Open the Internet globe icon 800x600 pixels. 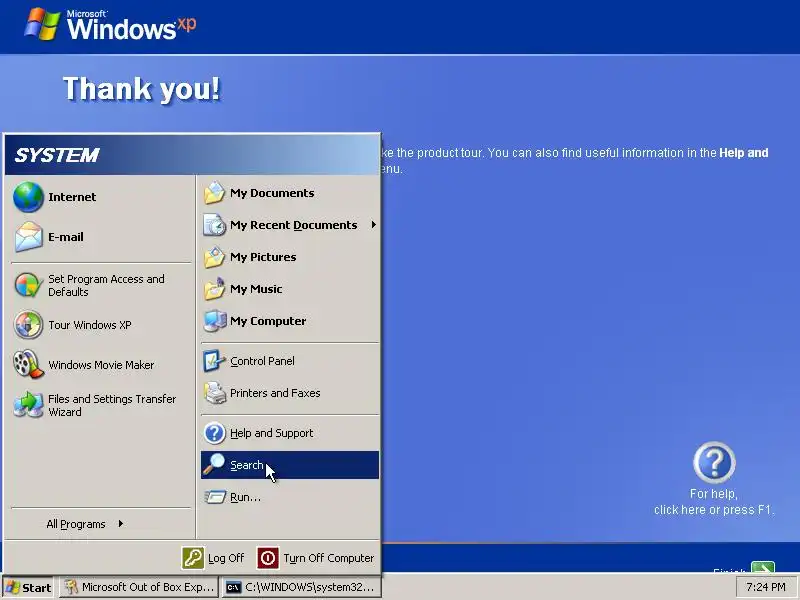pos(28,197)
